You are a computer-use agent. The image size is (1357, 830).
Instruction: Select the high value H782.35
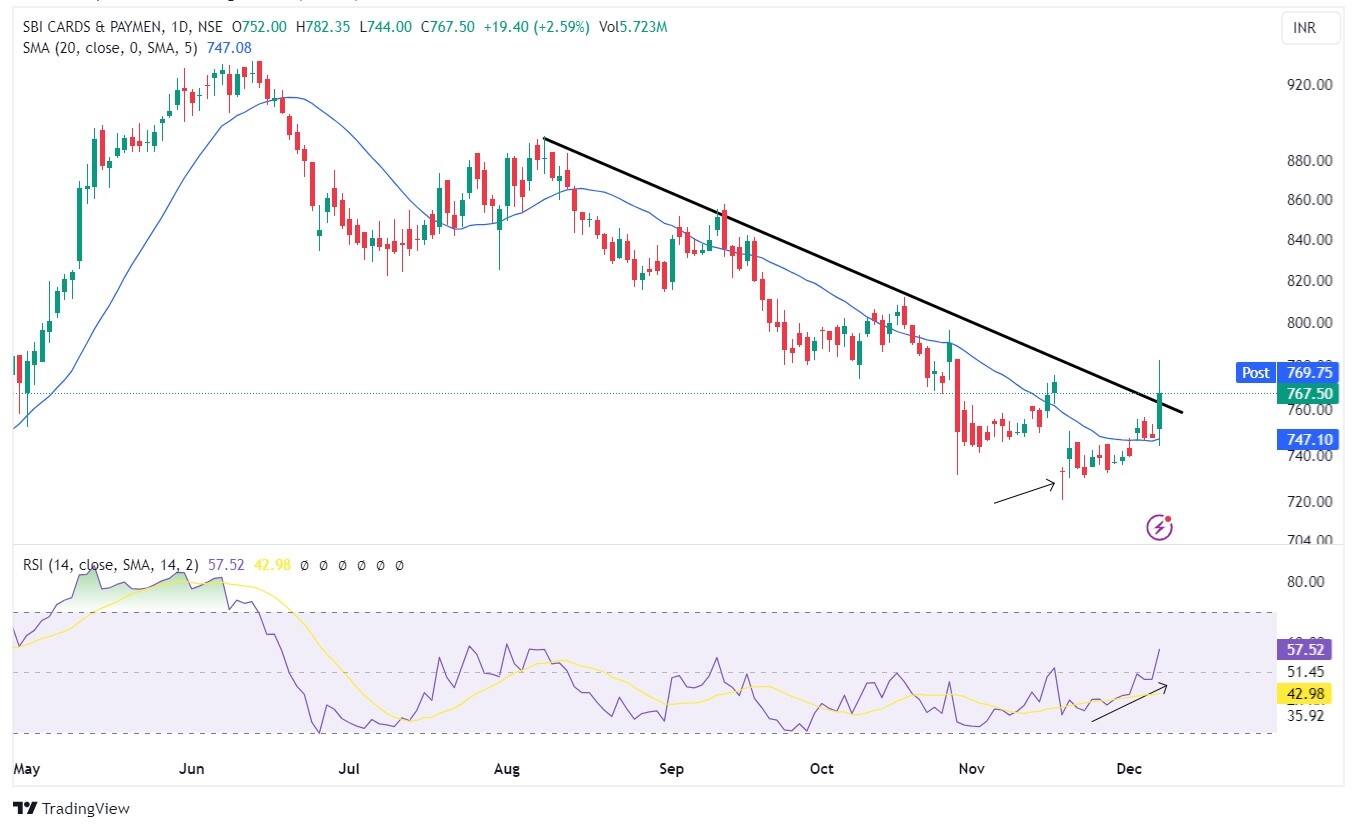[324, 27]
